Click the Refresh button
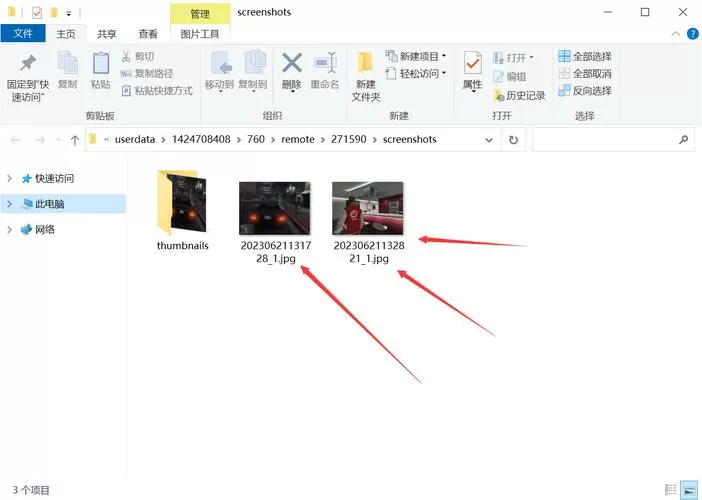This screenshot has height=500, width=702. [514, 140]
